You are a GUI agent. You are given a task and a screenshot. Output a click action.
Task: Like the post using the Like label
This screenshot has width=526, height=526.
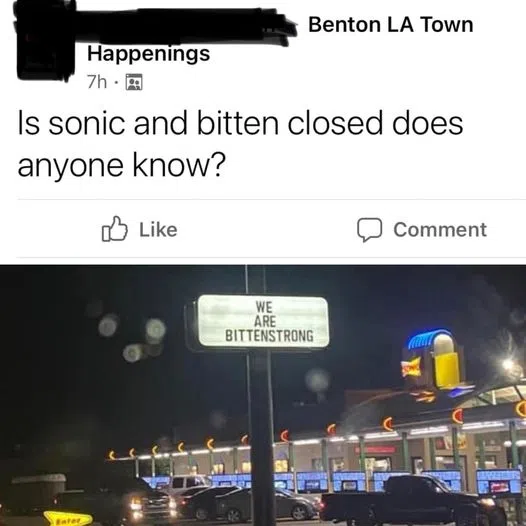158,230
